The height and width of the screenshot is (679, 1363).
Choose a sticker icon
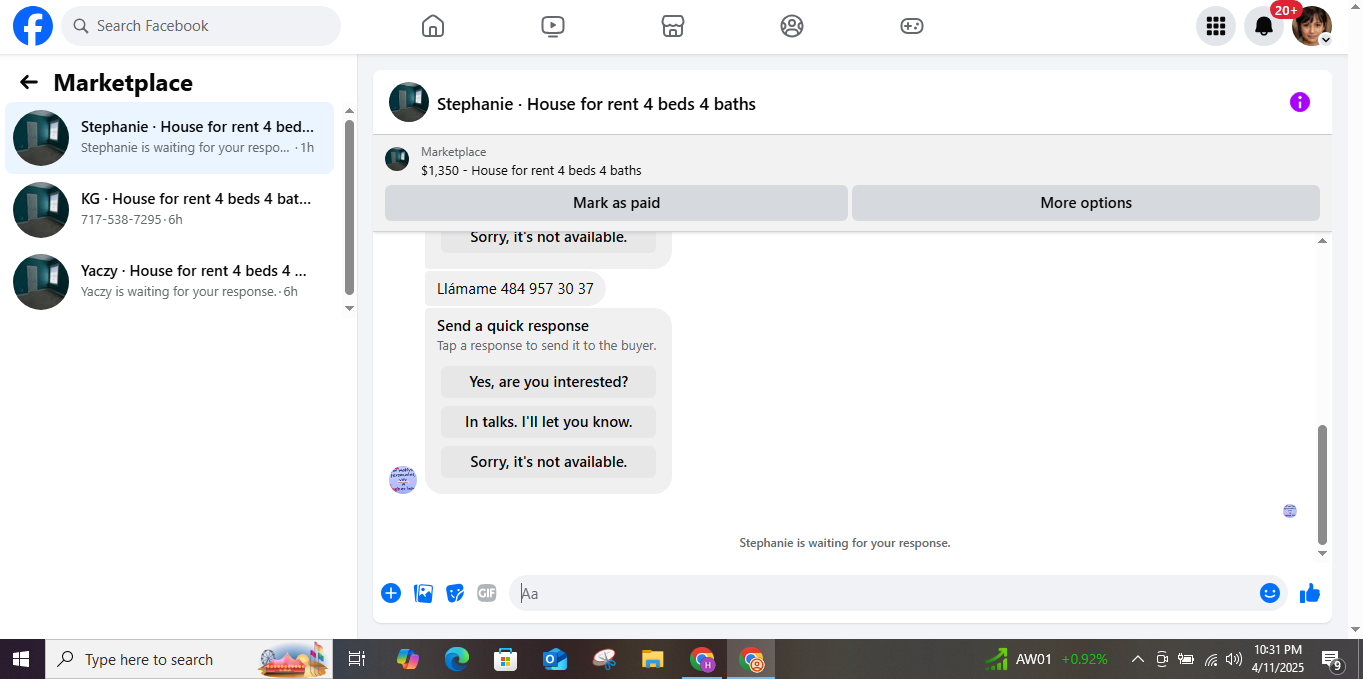tap(455, 593)
